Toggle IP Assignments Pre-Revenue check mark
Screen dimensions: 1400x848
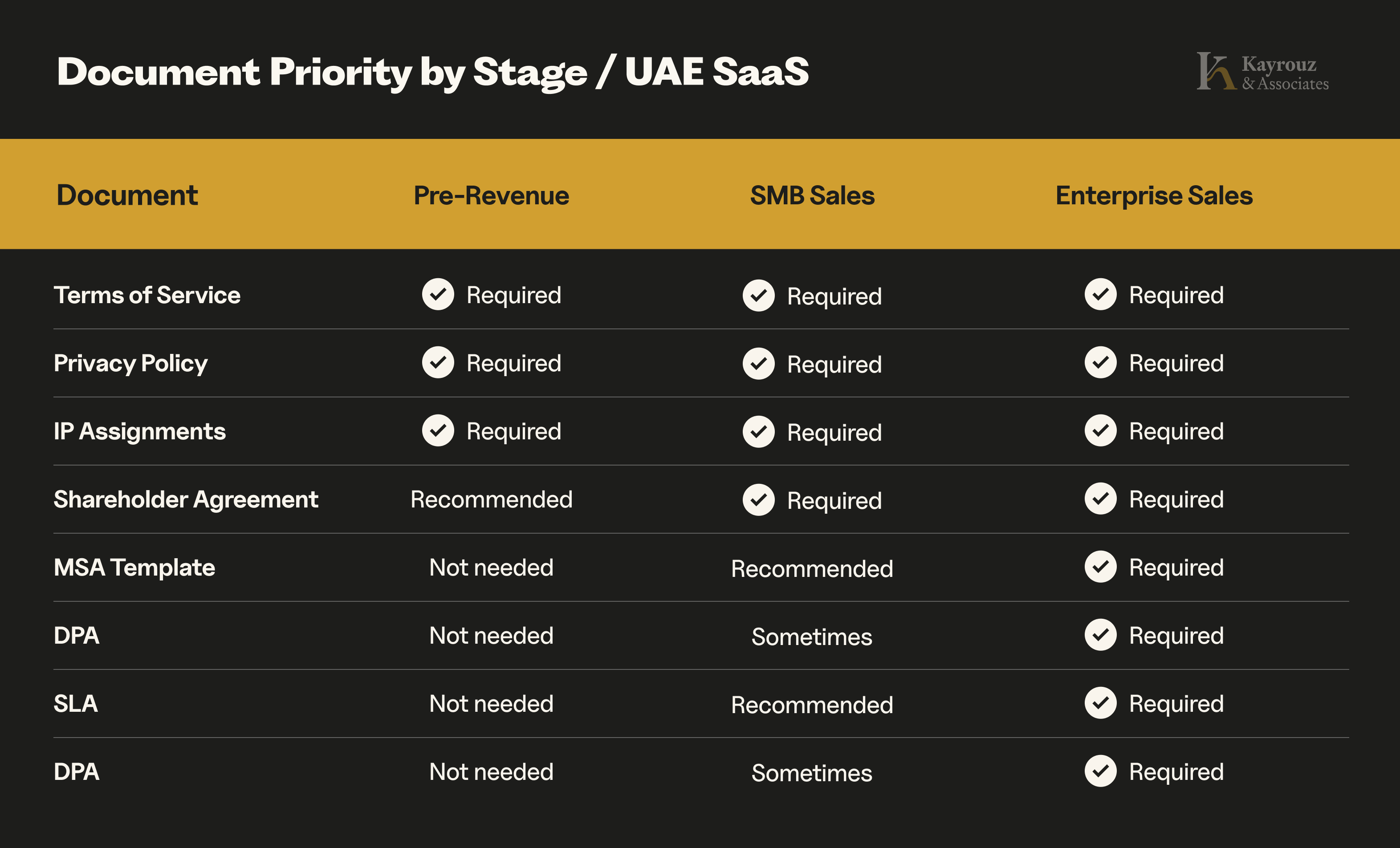tap(437, 430)
